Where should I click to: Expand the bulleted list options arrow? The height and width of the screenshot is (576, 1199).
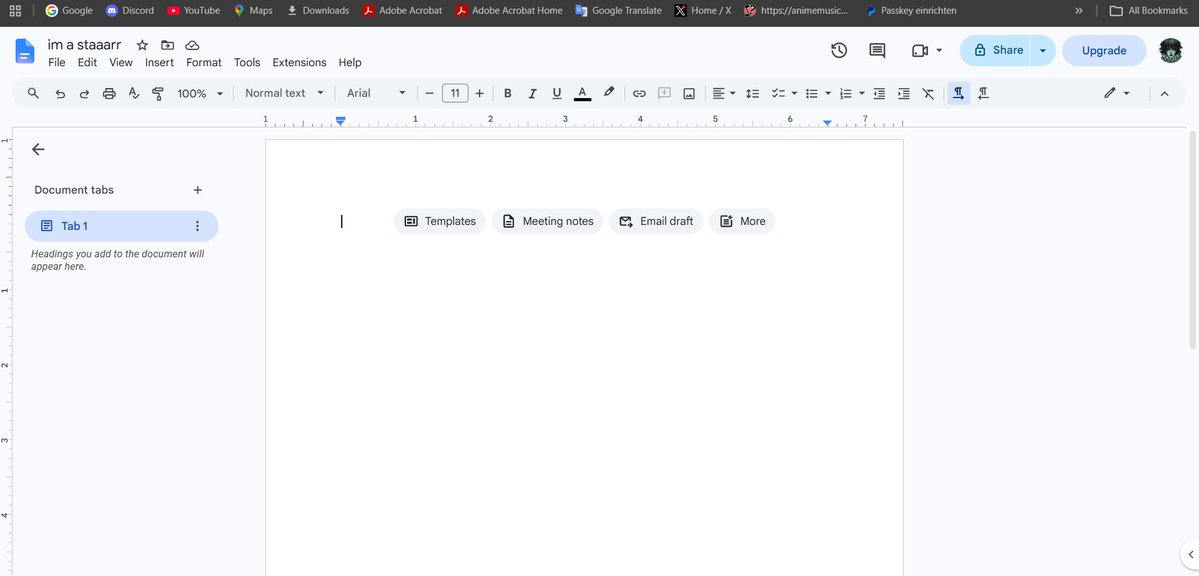(828, 93)
